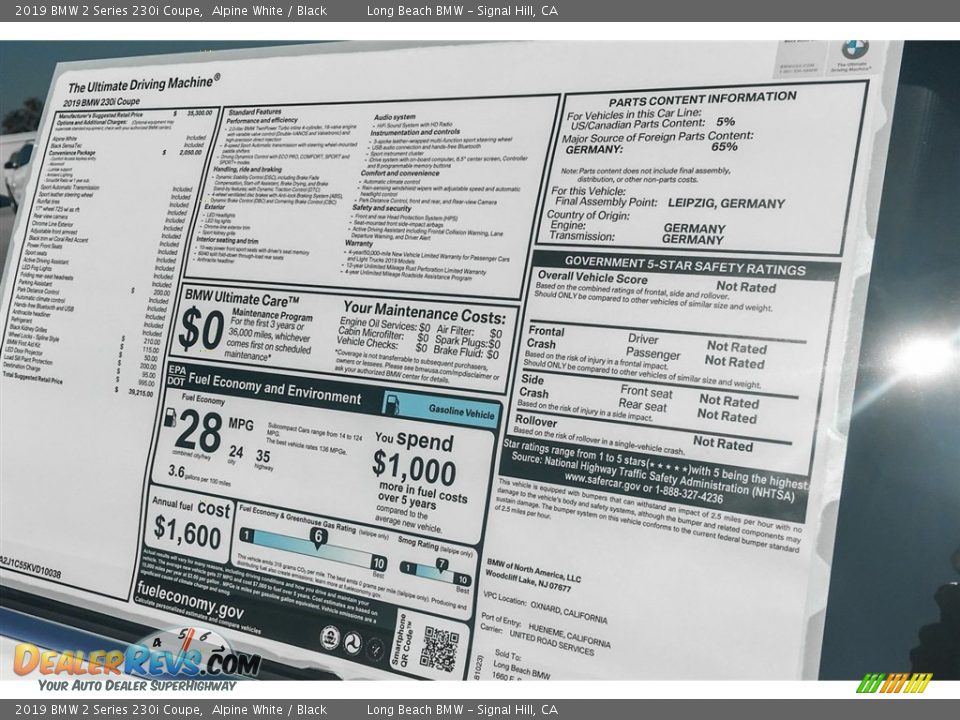960x720 pixels.
Task: Click the top caption '2019 BMW 2 Series 230i Coupe'
Action: click(x=108, y=11)
